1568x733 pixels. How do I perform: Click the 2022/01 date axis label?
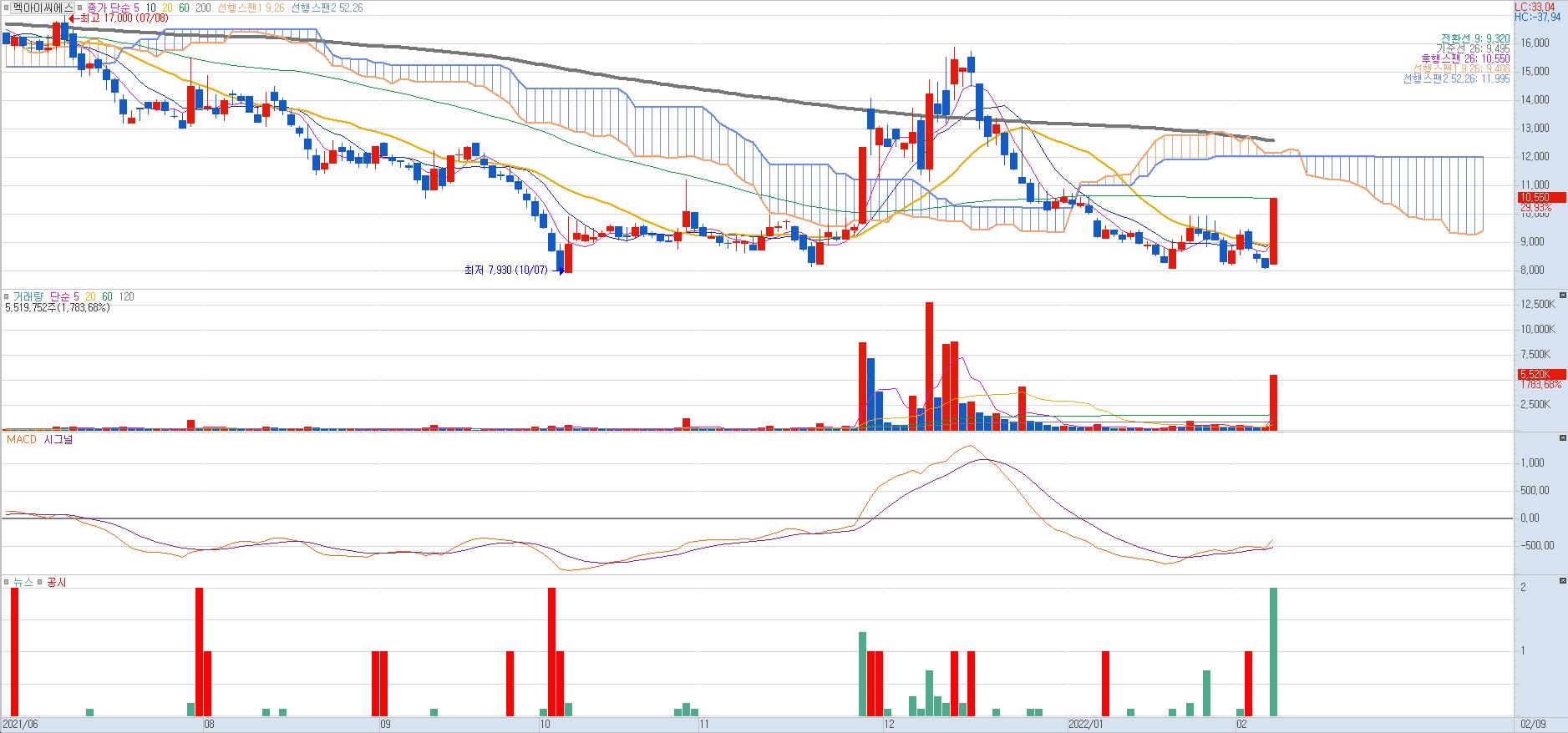pyautogui.click(x=1088, y=725)
